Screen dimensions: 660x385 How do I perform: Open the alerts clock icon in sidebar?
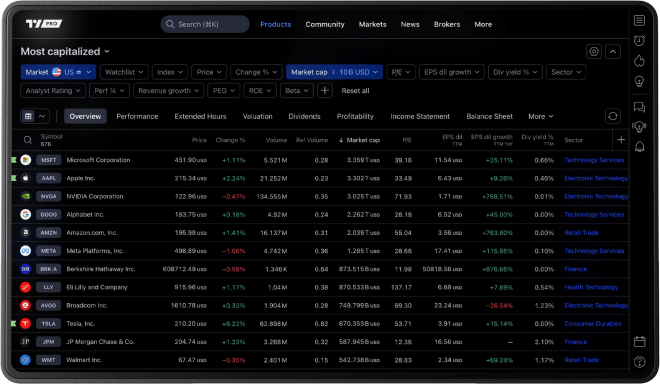639,40
